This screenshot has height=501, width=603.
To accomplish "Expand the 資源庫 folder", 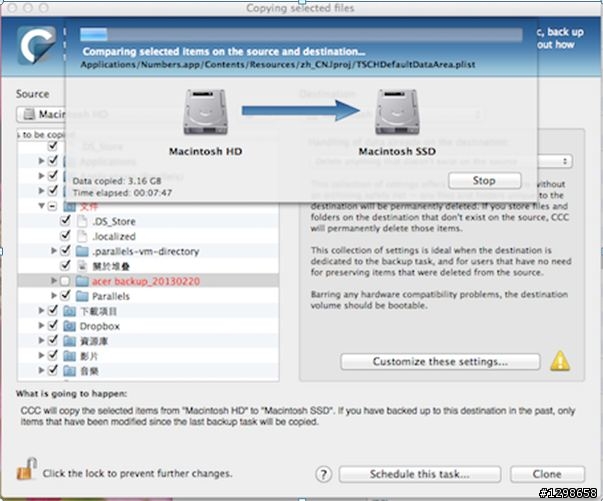I will pyautogui.click(x=41, y=341).
